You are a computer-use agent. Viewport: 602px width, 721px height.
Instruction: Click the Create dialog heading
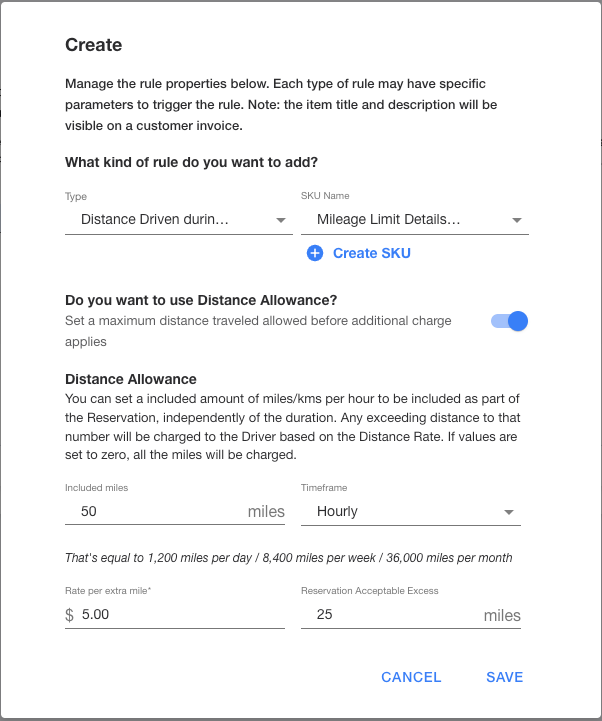[x=94, y=45]
